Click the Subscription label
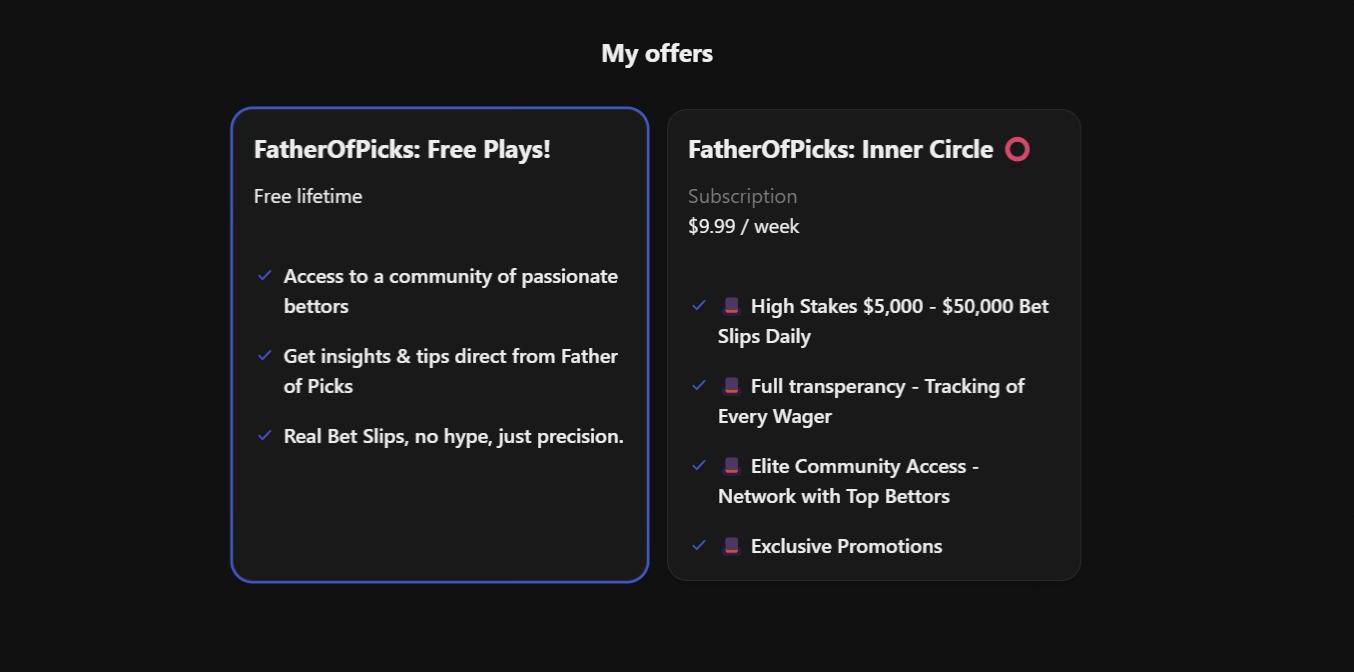This screenshot has width=1354, height=672. tap(742, 195)
